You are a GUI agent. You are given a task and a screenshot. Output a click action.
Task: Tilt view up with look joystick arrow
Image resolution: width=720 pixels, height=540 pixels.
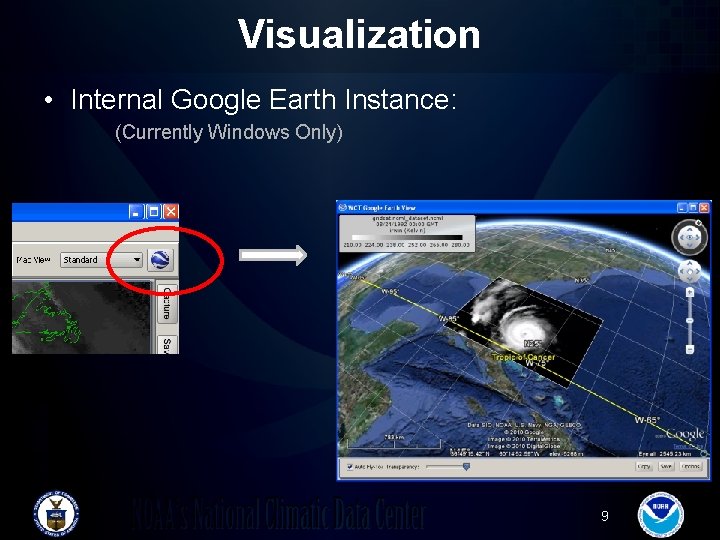(x=690, y=229)
